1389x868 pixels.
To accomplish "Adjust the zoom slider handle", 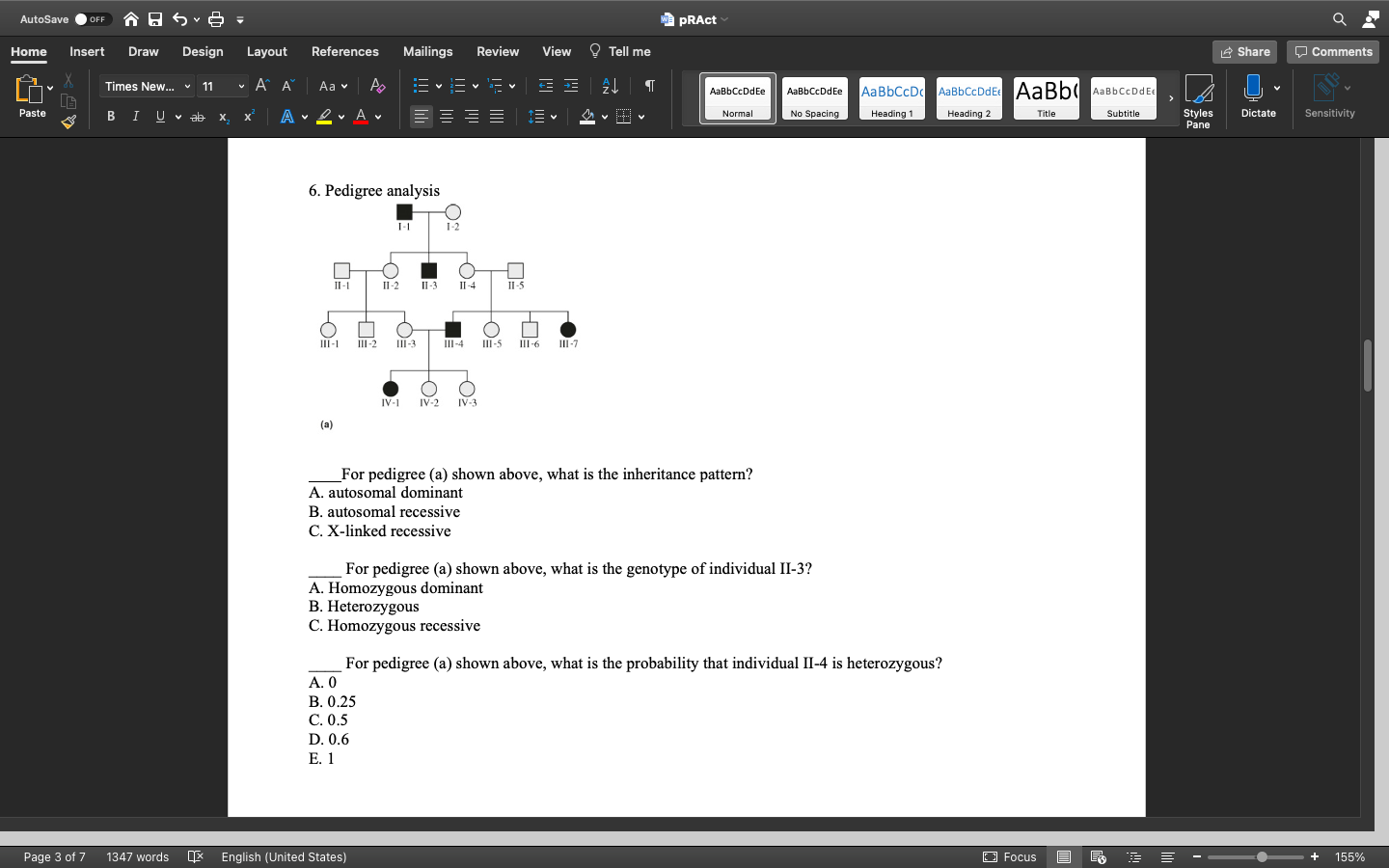I will click(x=1262, y=856).
